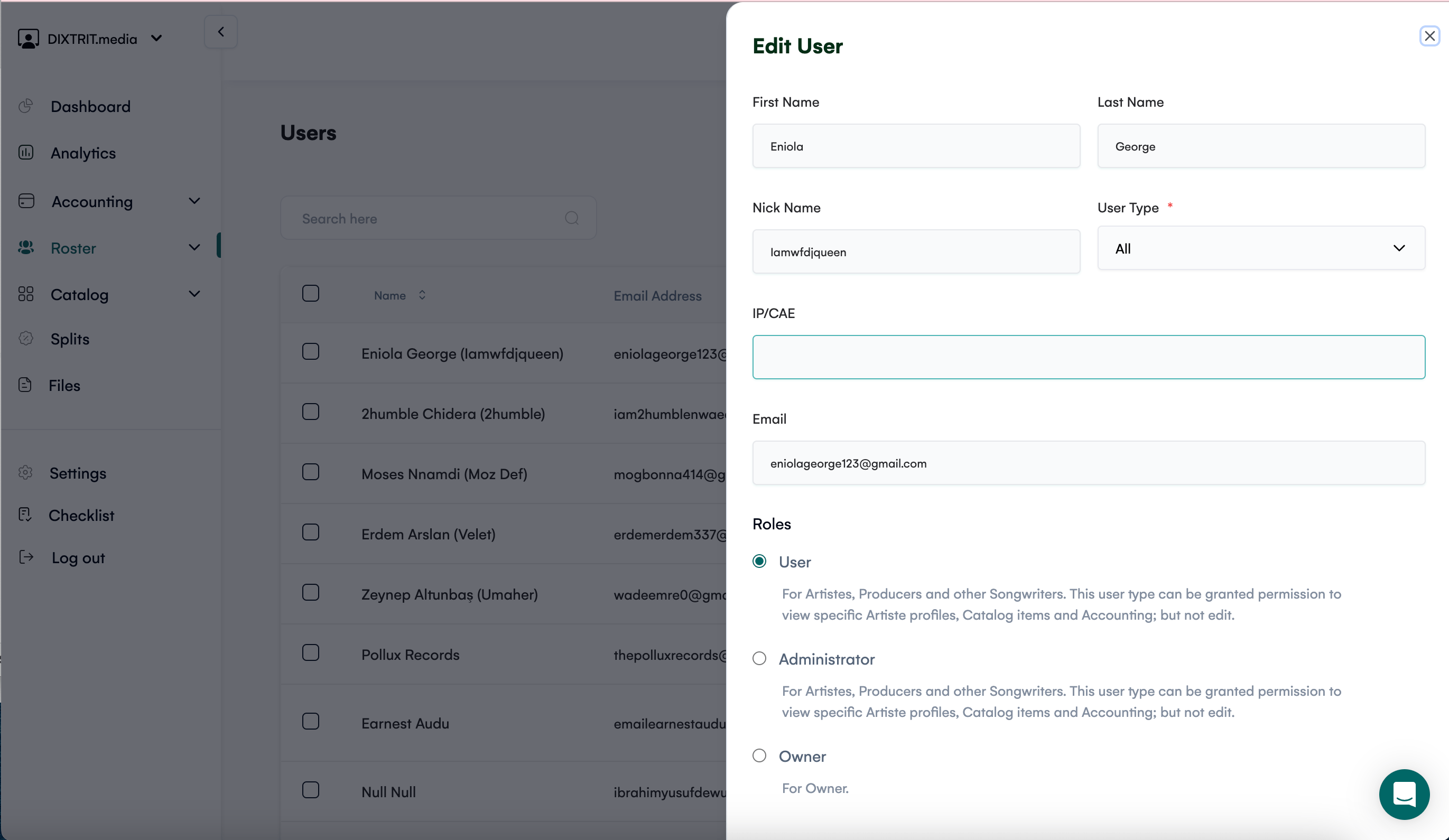Tick checkbox for Moses Nnamdi row
1449x840 pixels.
tap(311, 472)
